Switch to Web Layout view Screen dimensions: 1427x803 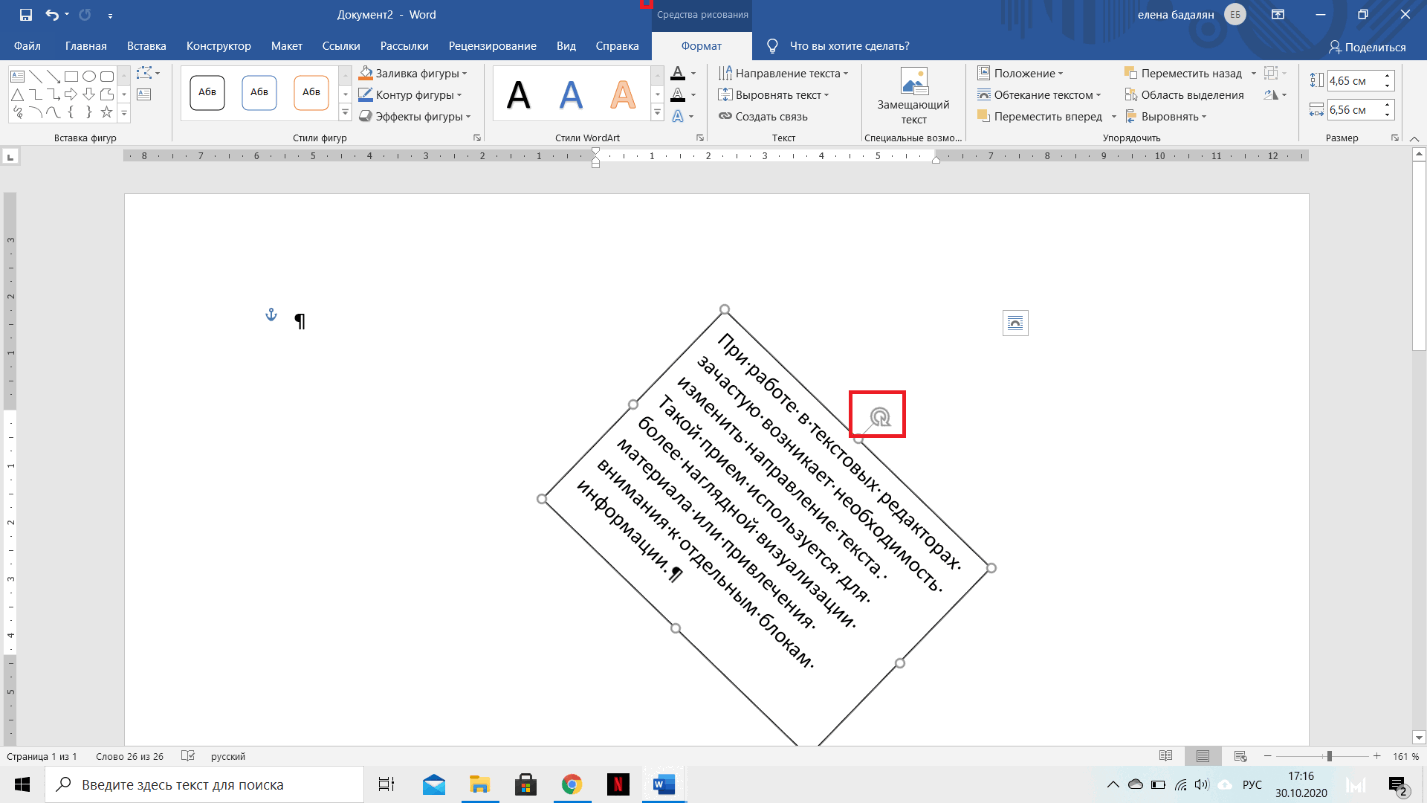click(x=1240, y=756)
